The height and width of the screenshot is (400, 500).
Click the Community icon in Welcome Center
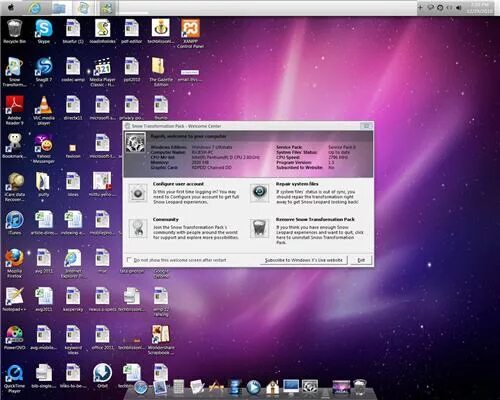click(x=138, y=228)
